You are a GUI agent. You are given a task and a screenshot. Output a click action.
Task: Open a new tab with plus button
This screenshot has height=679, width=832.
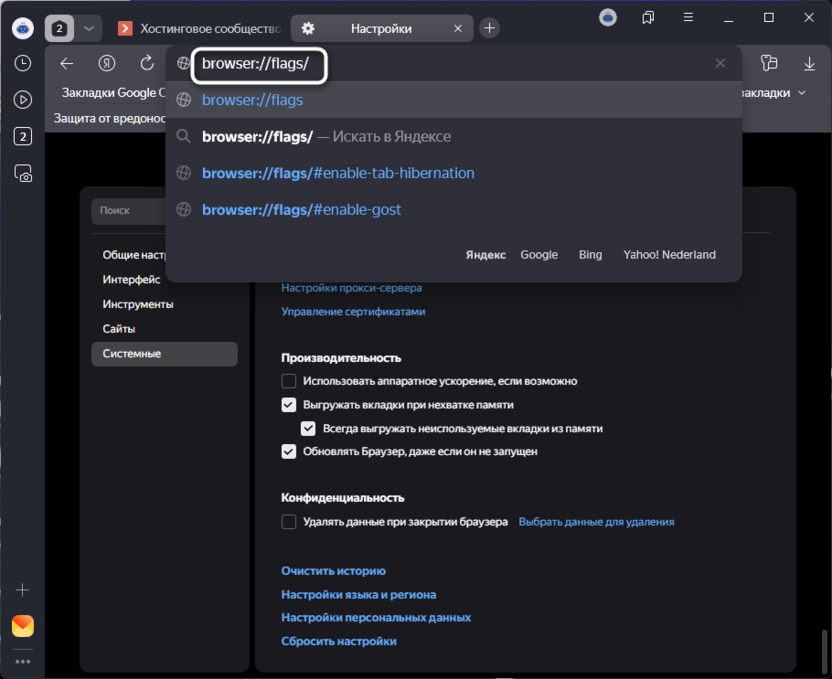point(489,28)
